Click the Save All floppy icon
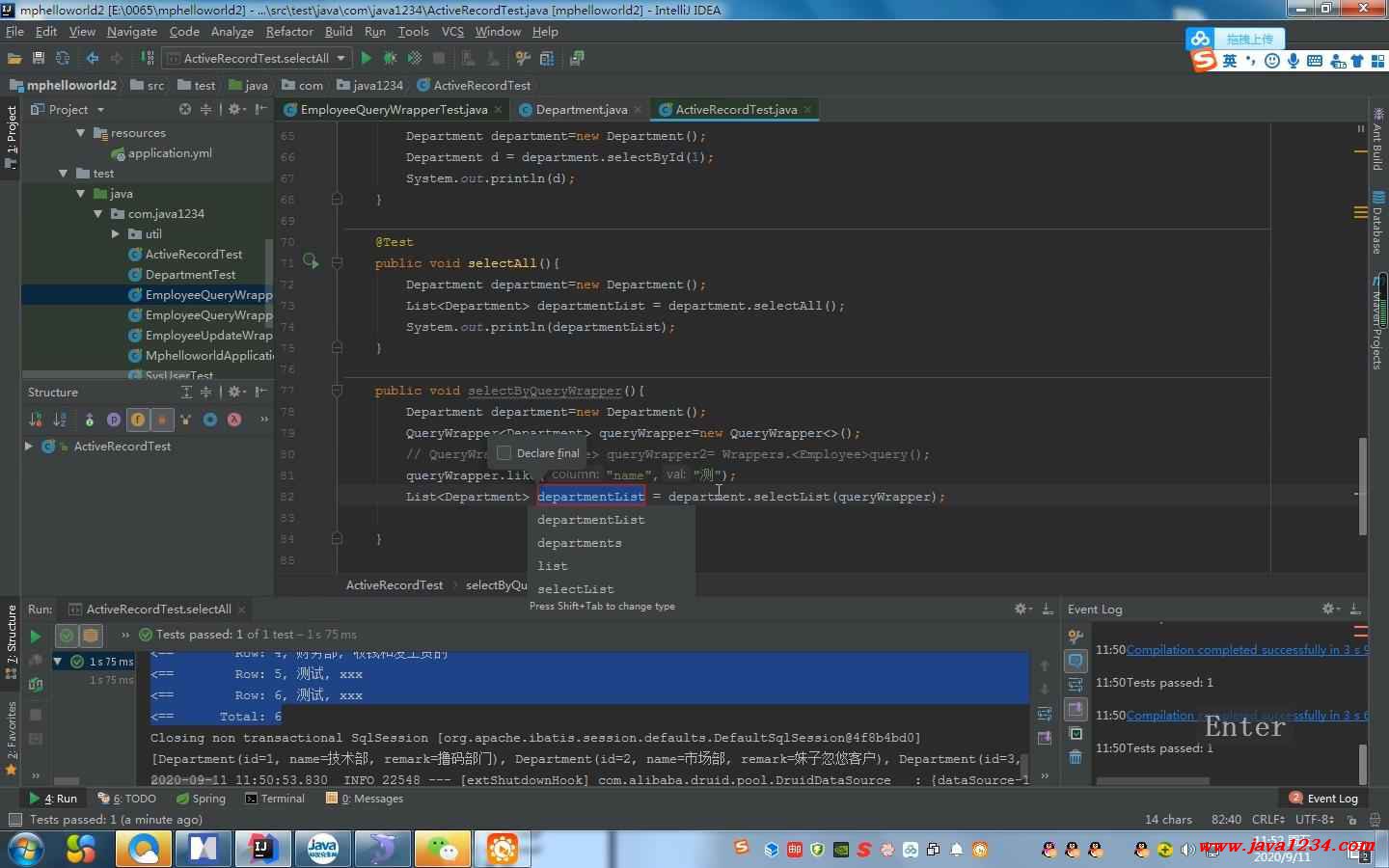The width and height of the screenshot is (1389, 868). click(x=39, y=58)
